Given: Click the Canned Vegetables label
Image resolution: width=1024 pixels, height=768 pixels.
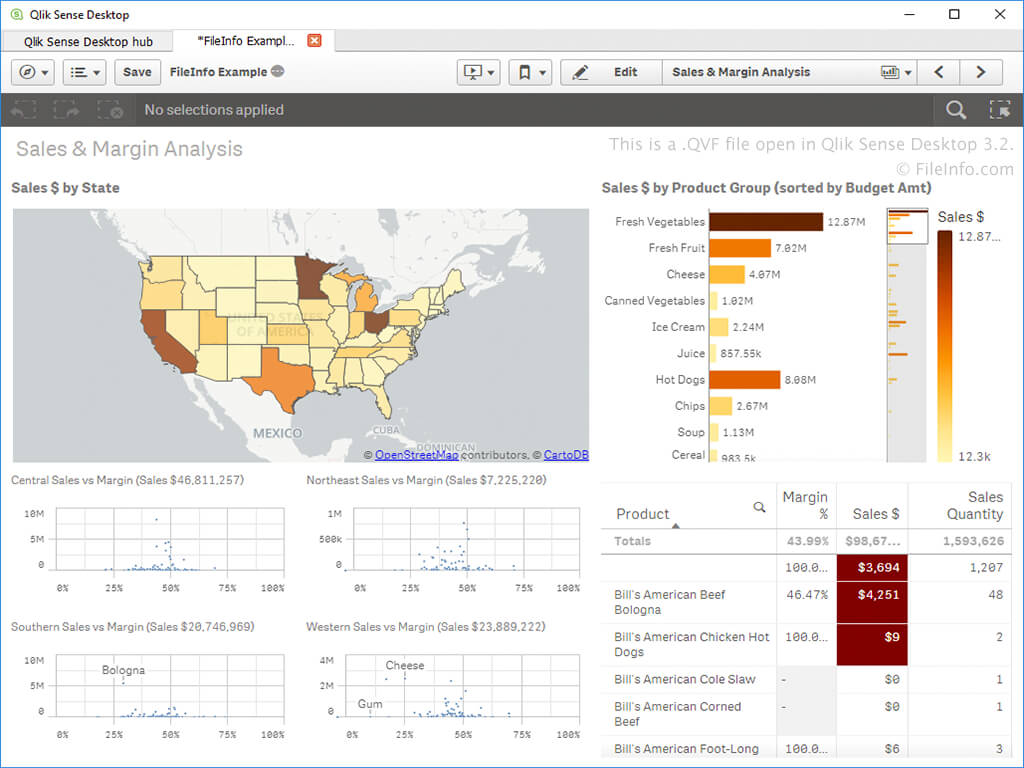Looking at the screenshot, I should (654, 301).
